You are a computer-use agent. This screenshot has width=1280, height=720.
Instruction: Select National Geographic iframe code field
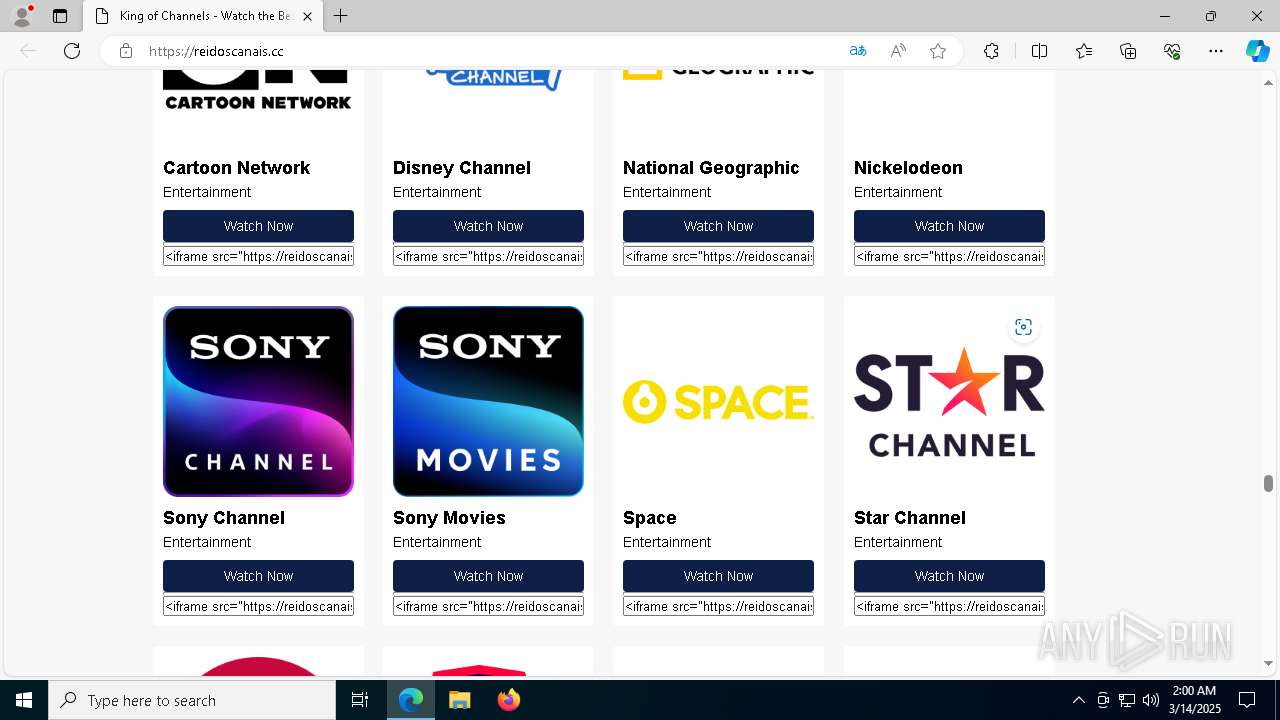[x=718, y=256]
